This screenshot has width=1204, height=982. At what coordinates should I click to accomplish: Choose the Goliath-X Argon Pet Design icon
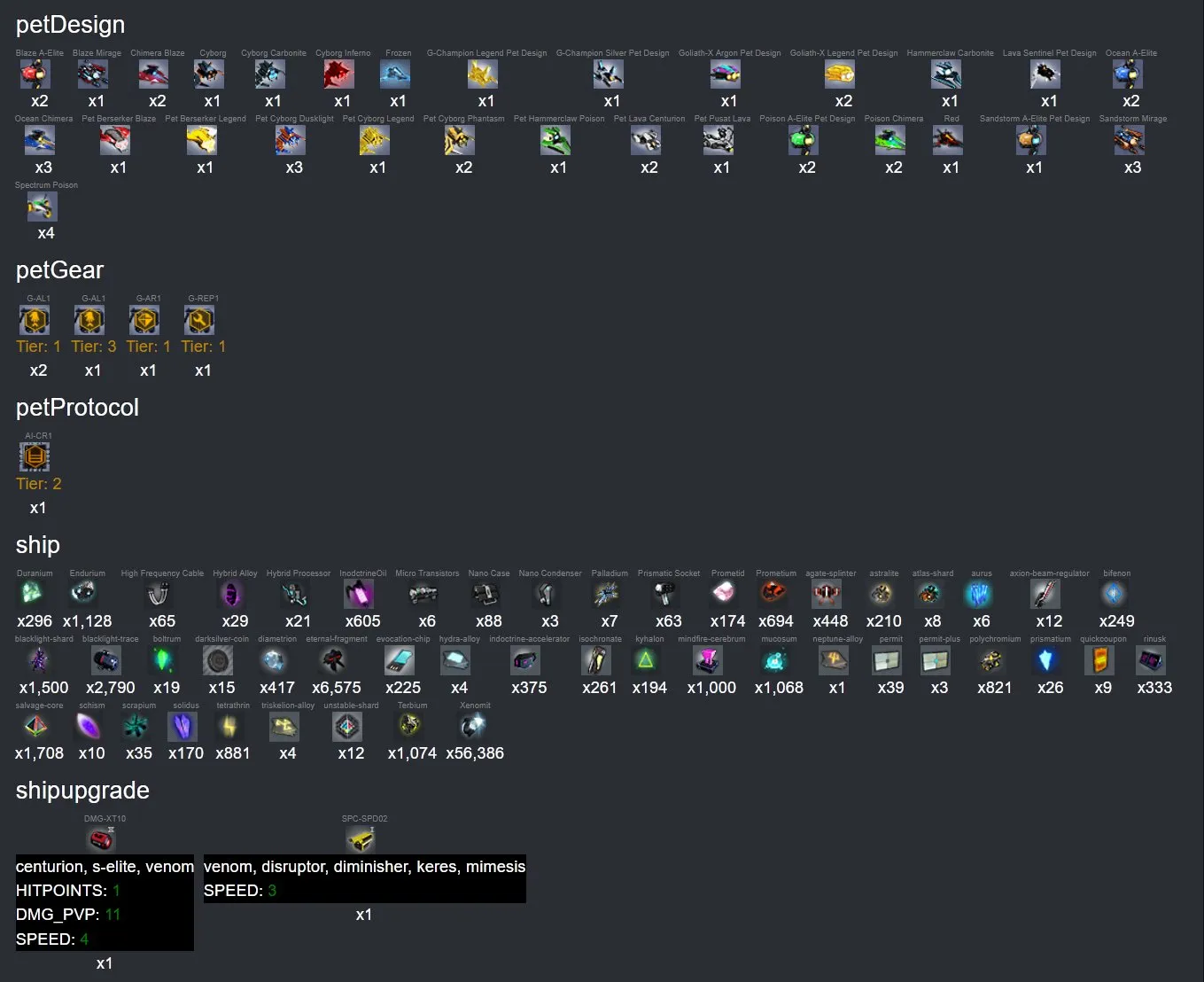tap(726, 74)
